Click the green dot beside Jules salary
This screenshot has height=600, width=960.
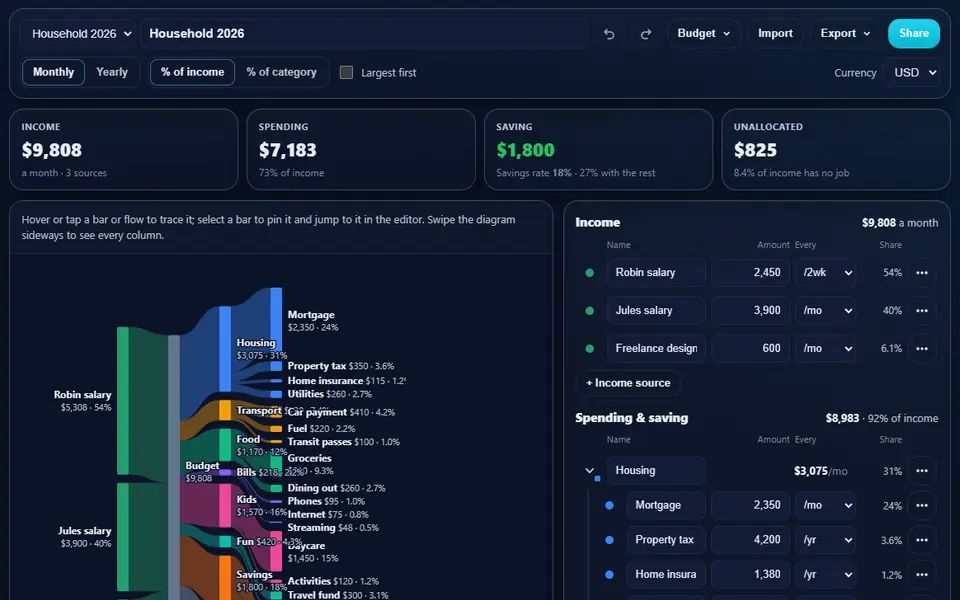point(590,311)
